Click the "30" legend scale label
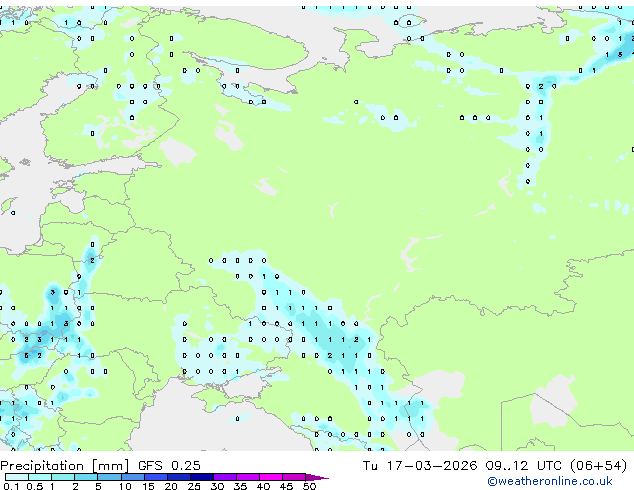Screen dimensions: 634x490 point(217,486)
